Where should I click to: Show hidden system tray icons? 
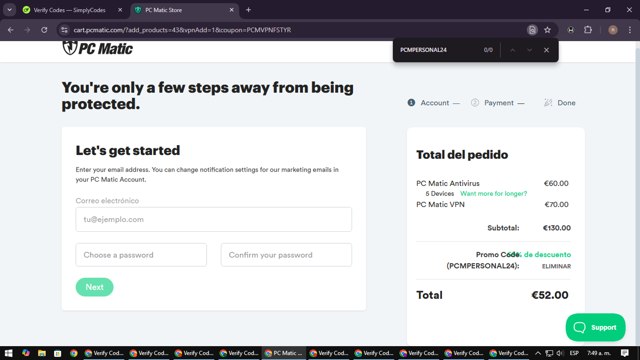pyautogui.click(x=538, y=353)
